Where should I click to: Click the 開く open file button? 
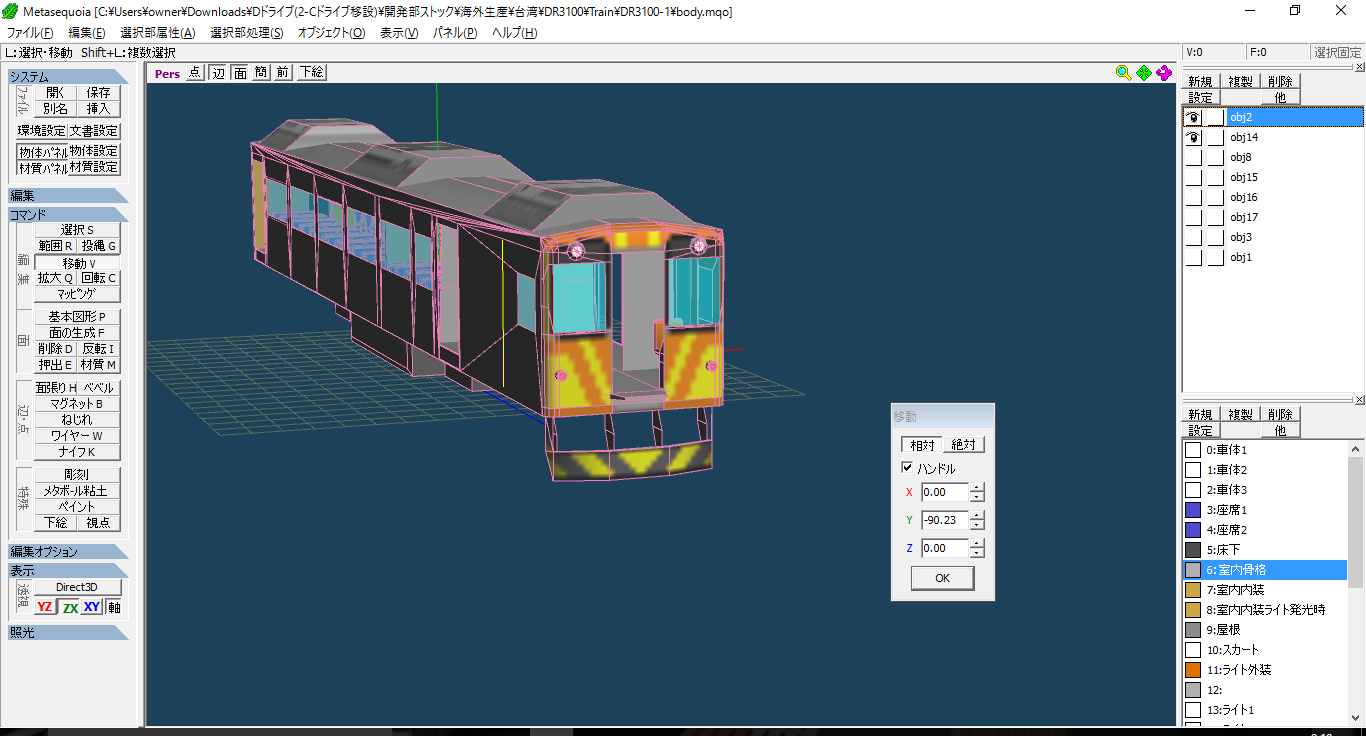[x=55, y=92]
